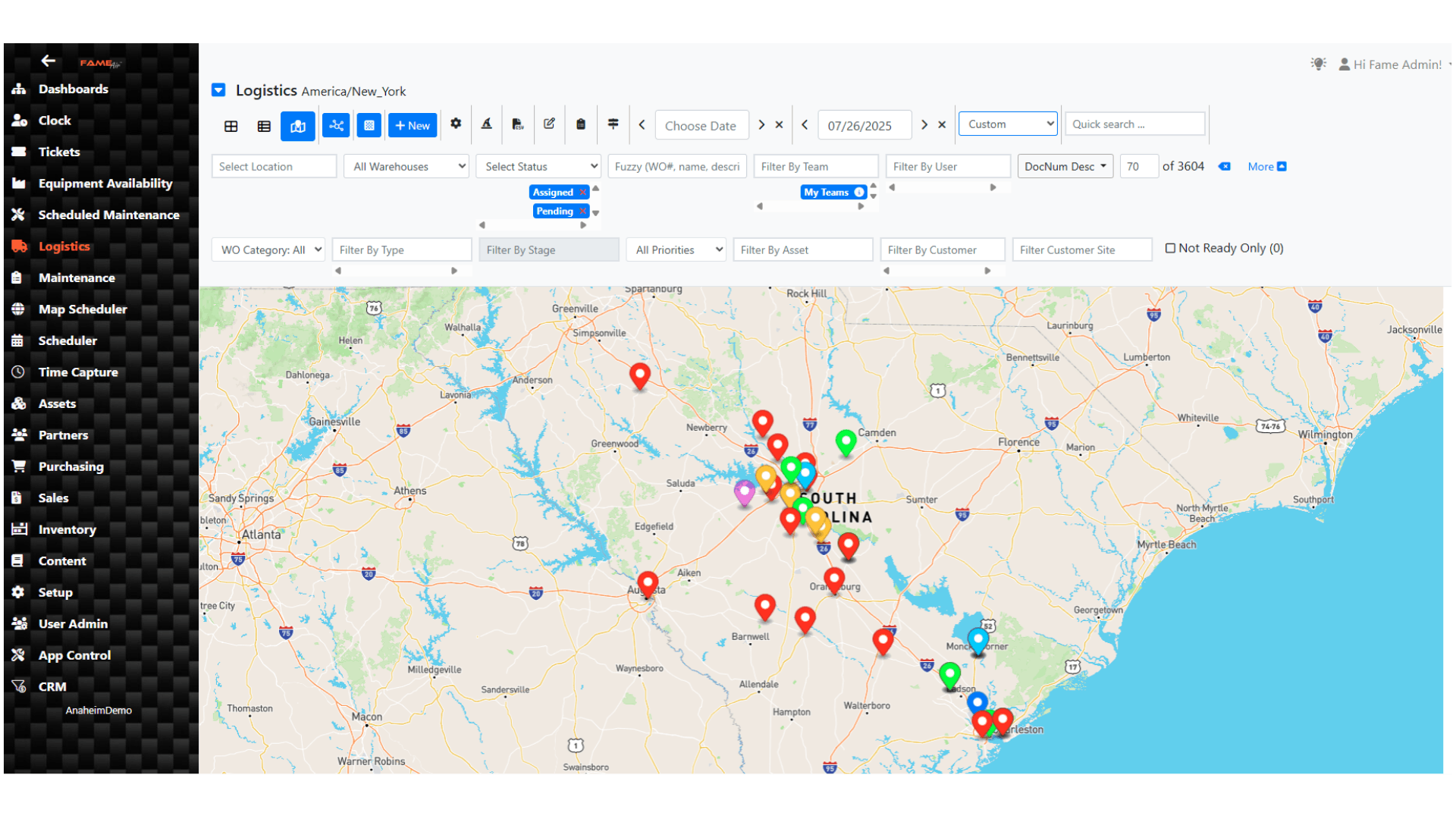Click the Filter By Type field
This screenshot has width=1456, height=819.
(x=402, y=249)
